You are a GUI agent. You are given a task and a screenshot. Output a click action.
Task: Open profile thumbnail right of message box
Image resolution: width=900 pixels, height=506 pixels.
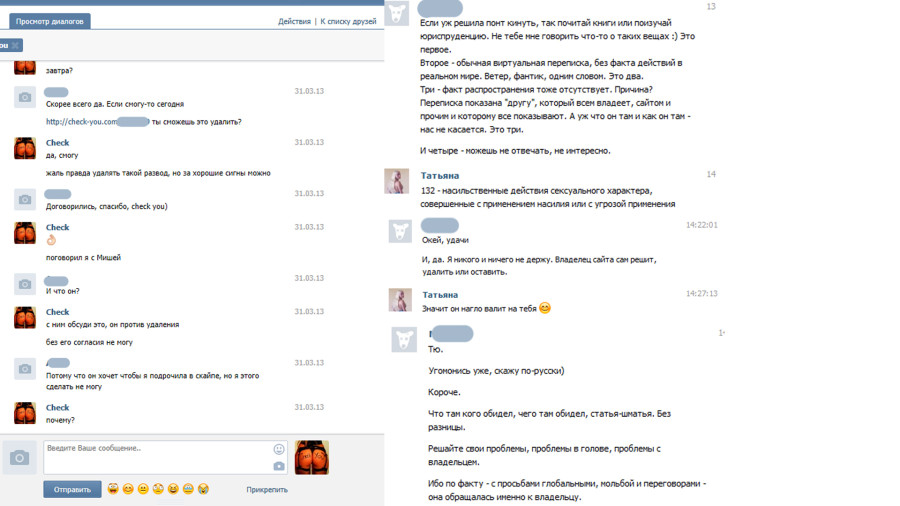(312, 457)
